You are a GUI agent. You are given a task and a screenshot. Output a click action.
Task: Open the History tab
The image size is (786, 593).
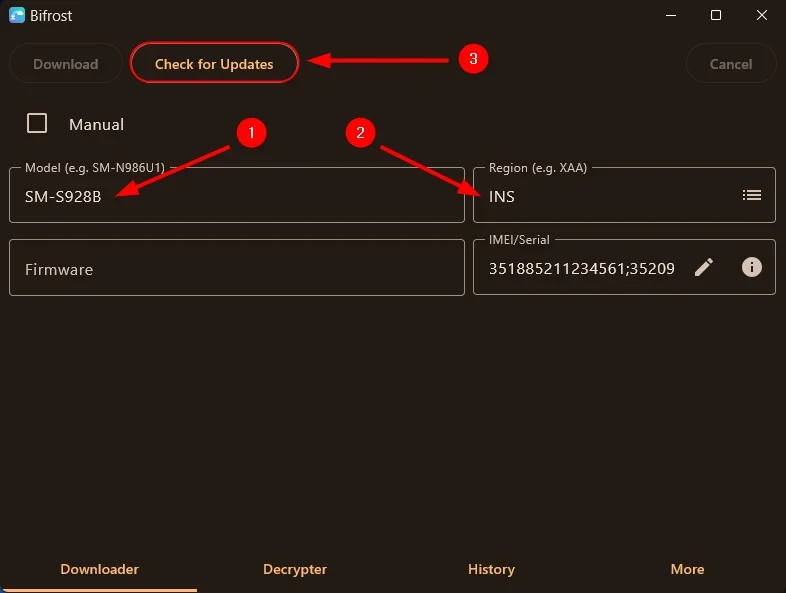click(x=491, y=569)
